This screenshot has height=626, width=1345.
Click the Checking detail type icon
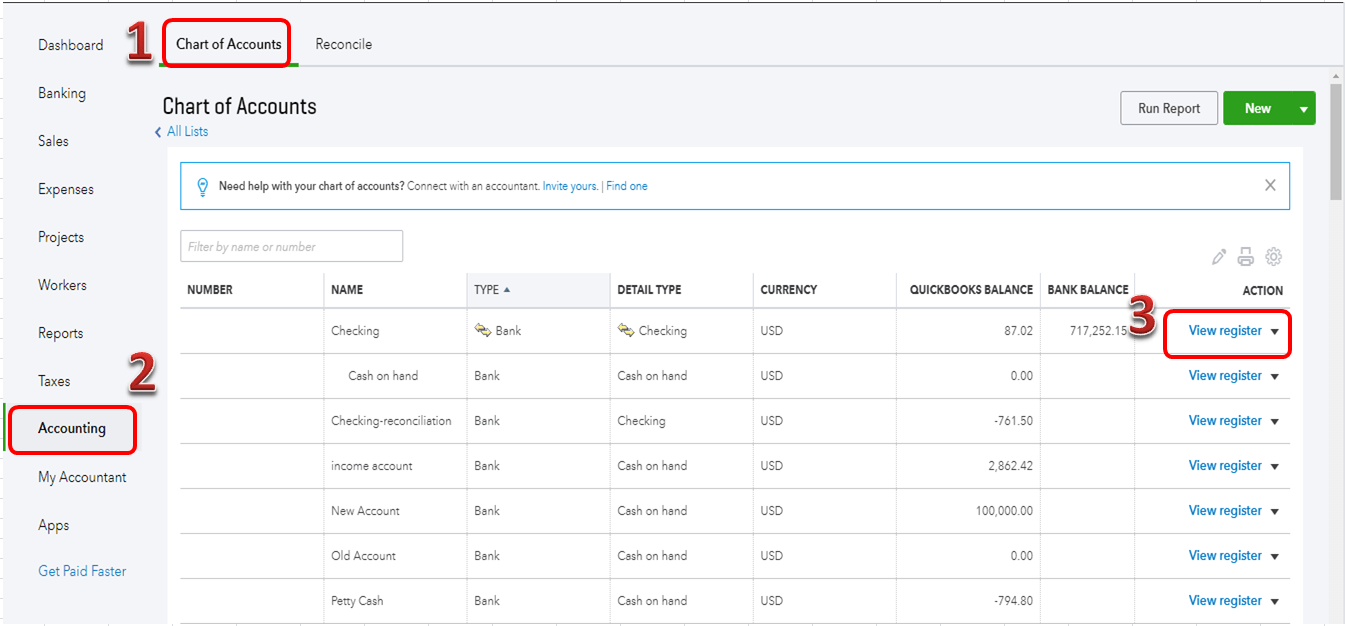point(626,331)
